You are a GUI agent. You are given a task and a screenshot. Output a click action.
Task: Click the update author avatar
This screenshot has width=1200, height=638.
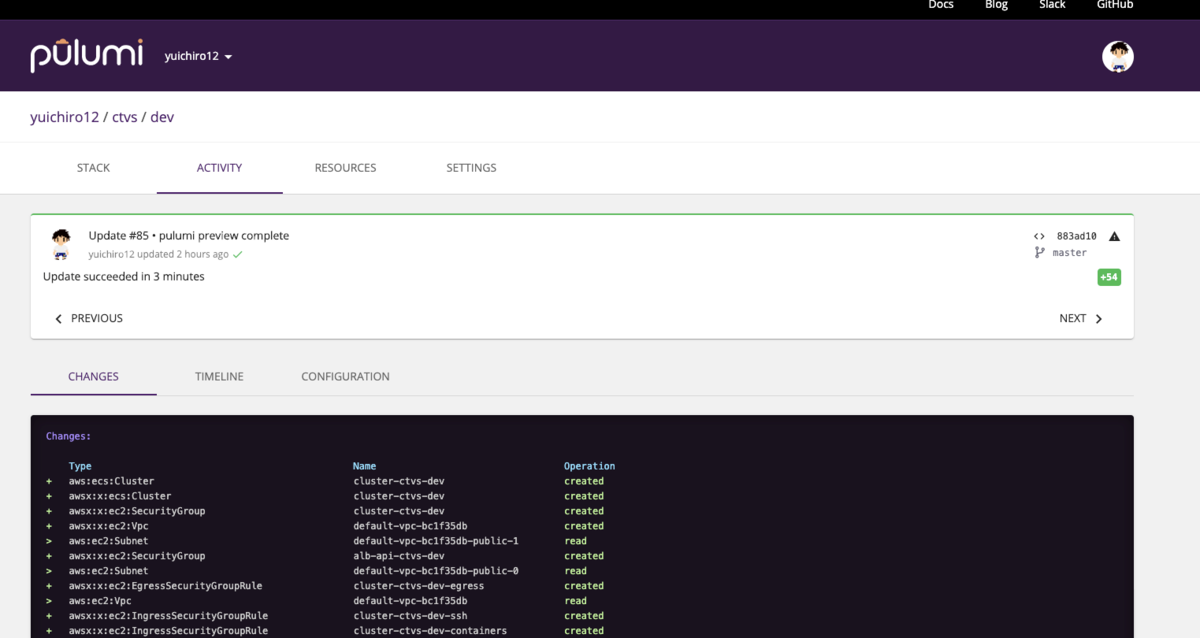tap(61, 243)
